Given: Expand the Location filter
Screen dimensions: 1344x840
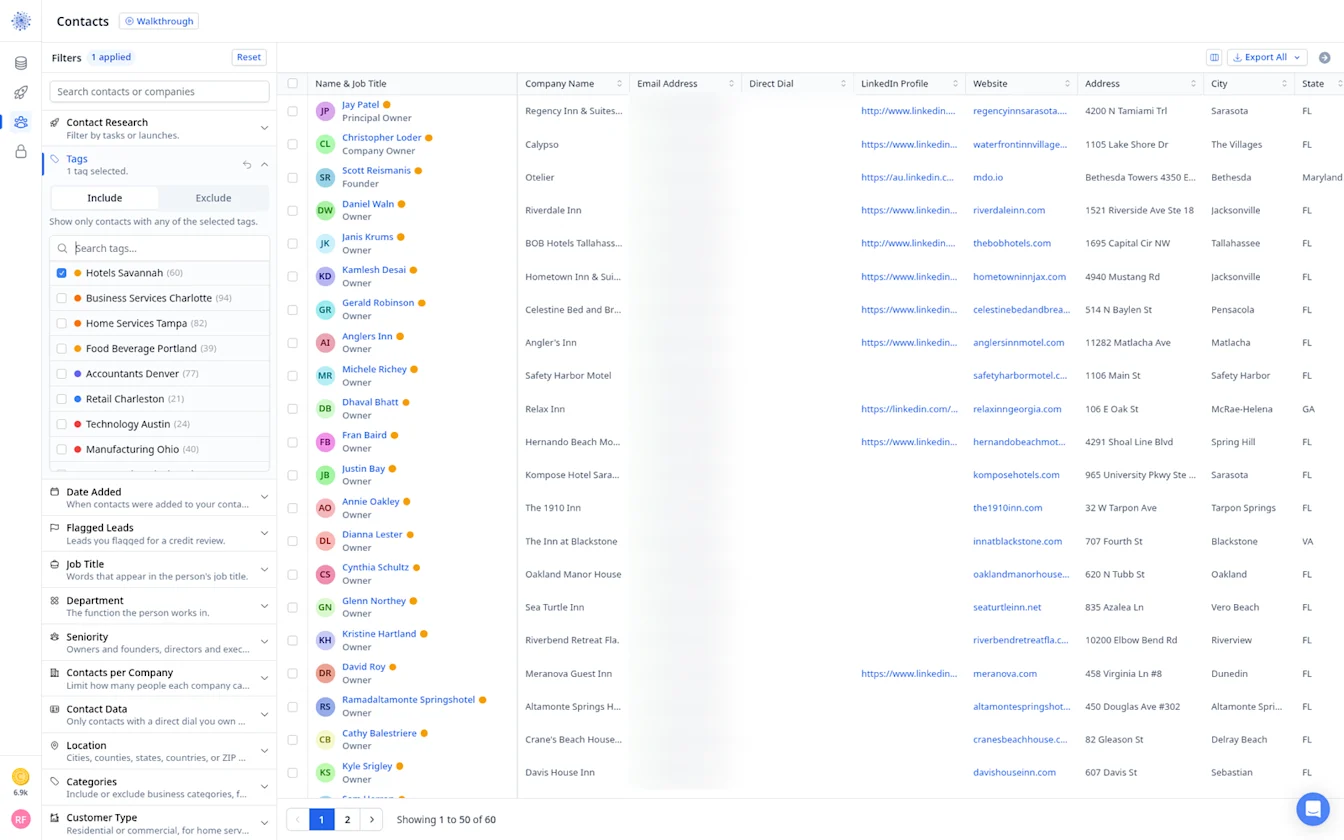Looking at the screenshot, I should 159,751.
